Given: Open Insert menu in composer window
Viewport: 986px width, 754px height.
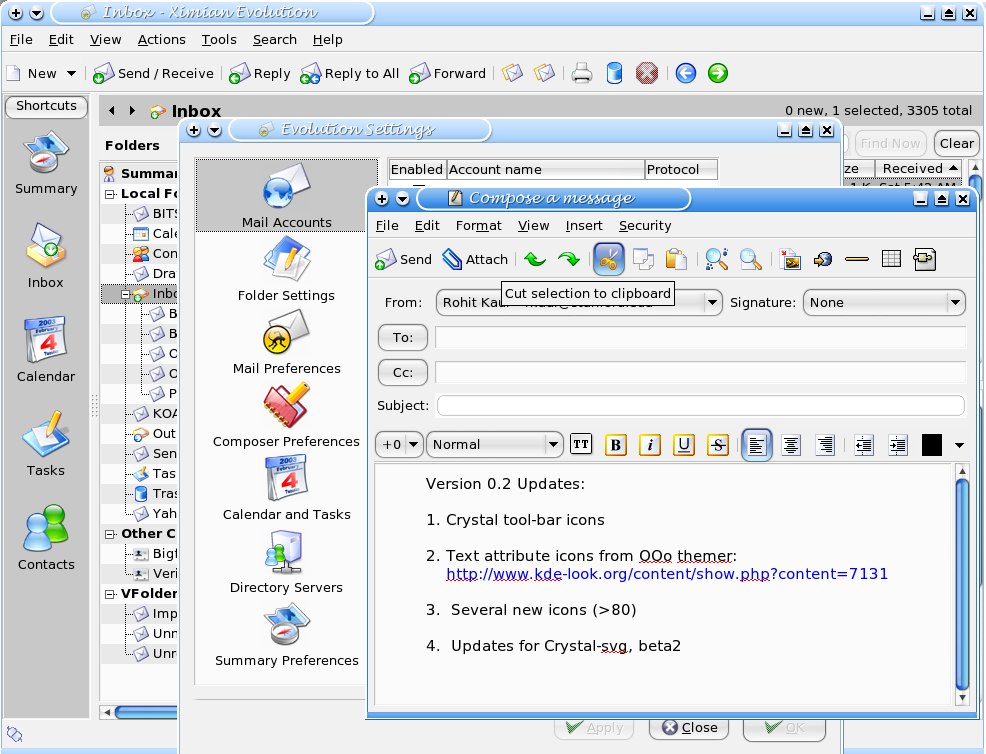Looking at the screenshot, I should (584, 226).
